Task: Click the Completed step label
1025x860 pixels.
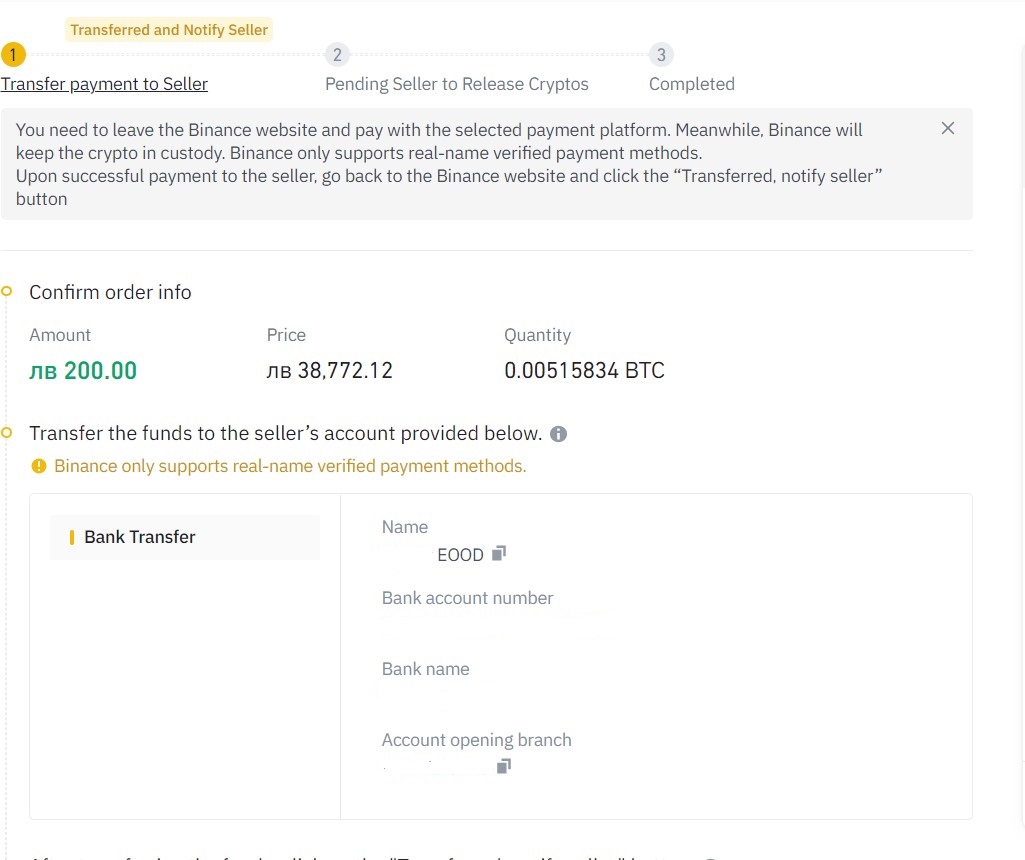Action: click(x=692, y=84)
